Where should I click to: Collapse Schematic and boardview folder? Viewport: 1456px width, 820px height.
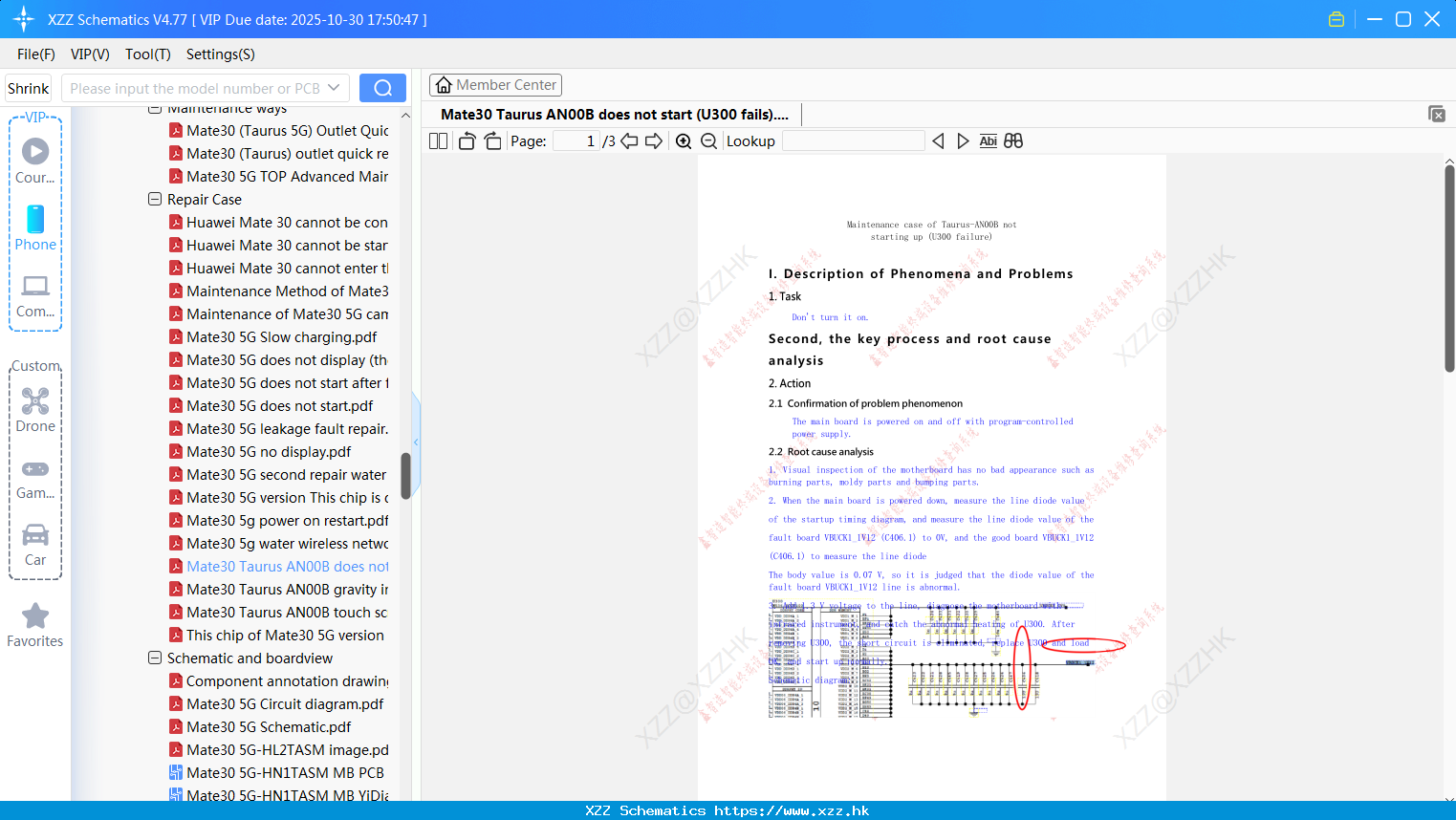coord(155,658)
